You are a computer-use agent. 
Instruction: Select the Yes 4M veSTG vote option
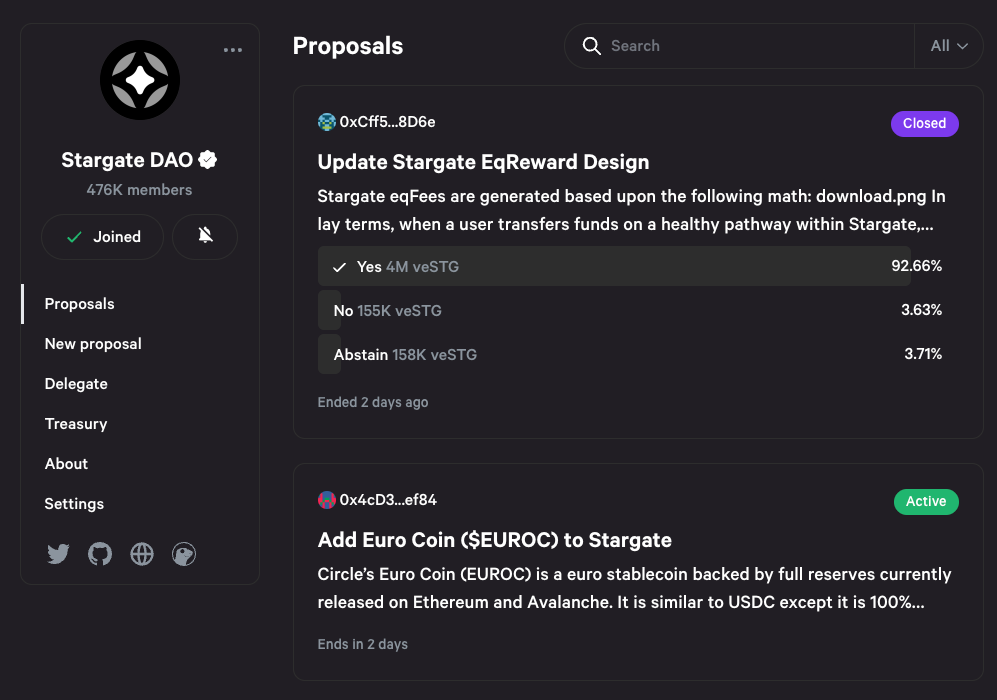click(x=614, y=267)
